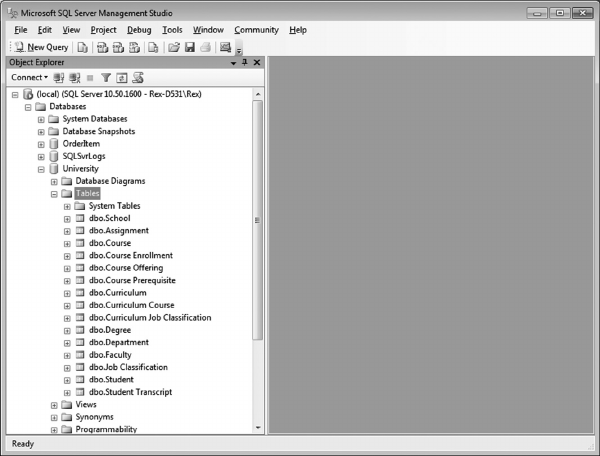Viewport: 600px width, 456px height.
Task: Select dbo.Course Enrollment in the tree
Action: point(130,256)
